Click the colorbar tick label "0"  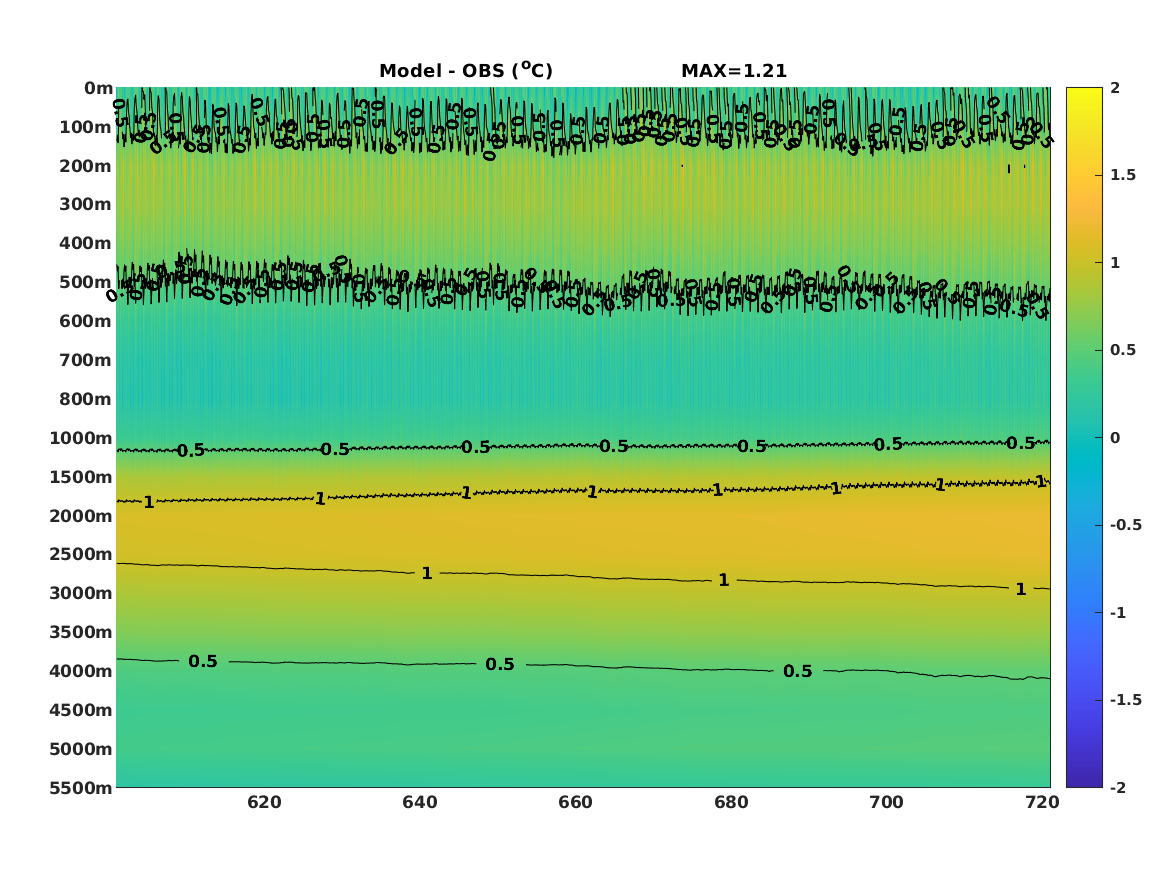click(x=1115, y=438)
